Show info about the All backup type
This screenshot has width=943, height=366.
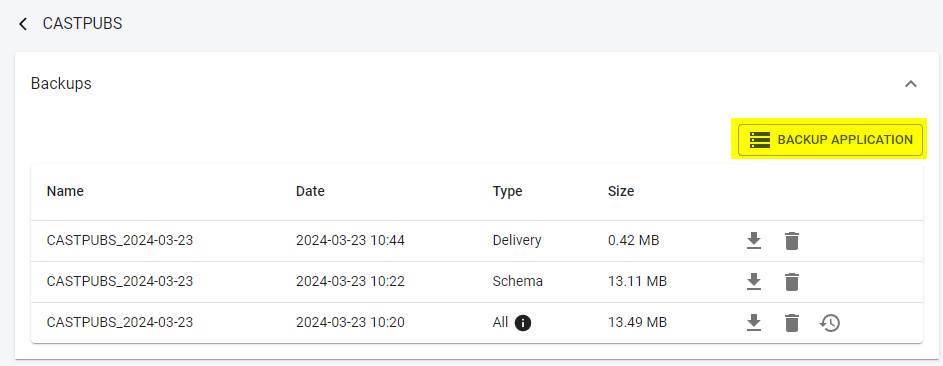click(x=523, y=323)
